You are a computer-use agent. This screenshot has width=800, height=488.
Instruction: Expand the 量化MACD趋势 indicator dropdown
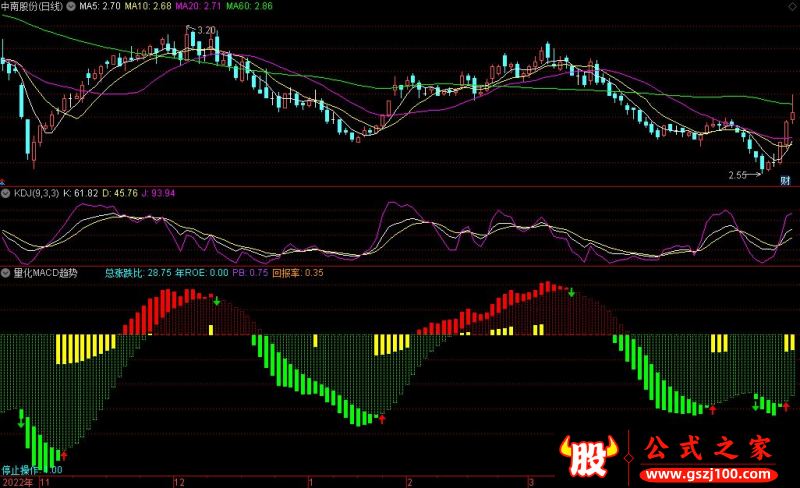point(6,272)
